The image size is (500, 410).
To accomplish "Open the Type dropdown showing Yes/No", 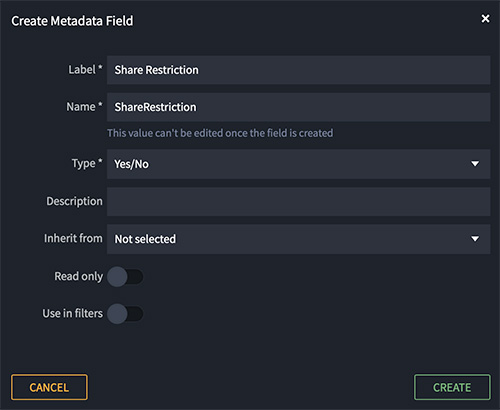I will click(298, 164).
